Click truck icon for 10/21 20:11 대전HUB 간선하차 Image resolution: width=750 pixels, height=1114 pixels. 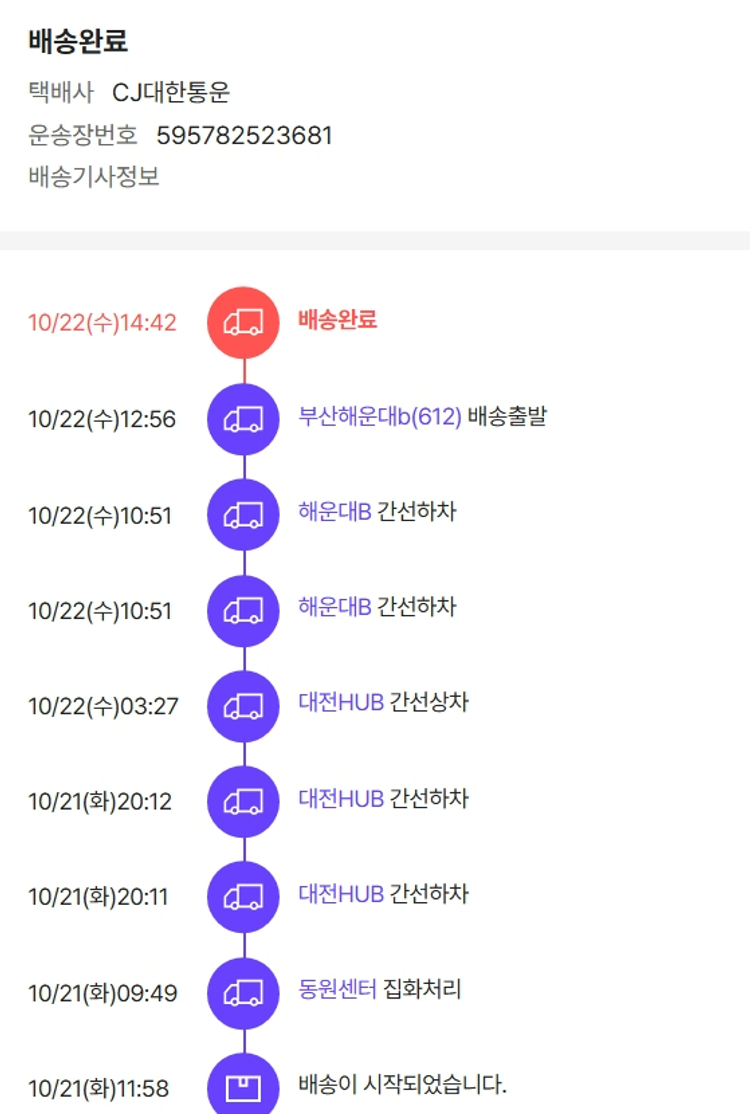(243, 897)
